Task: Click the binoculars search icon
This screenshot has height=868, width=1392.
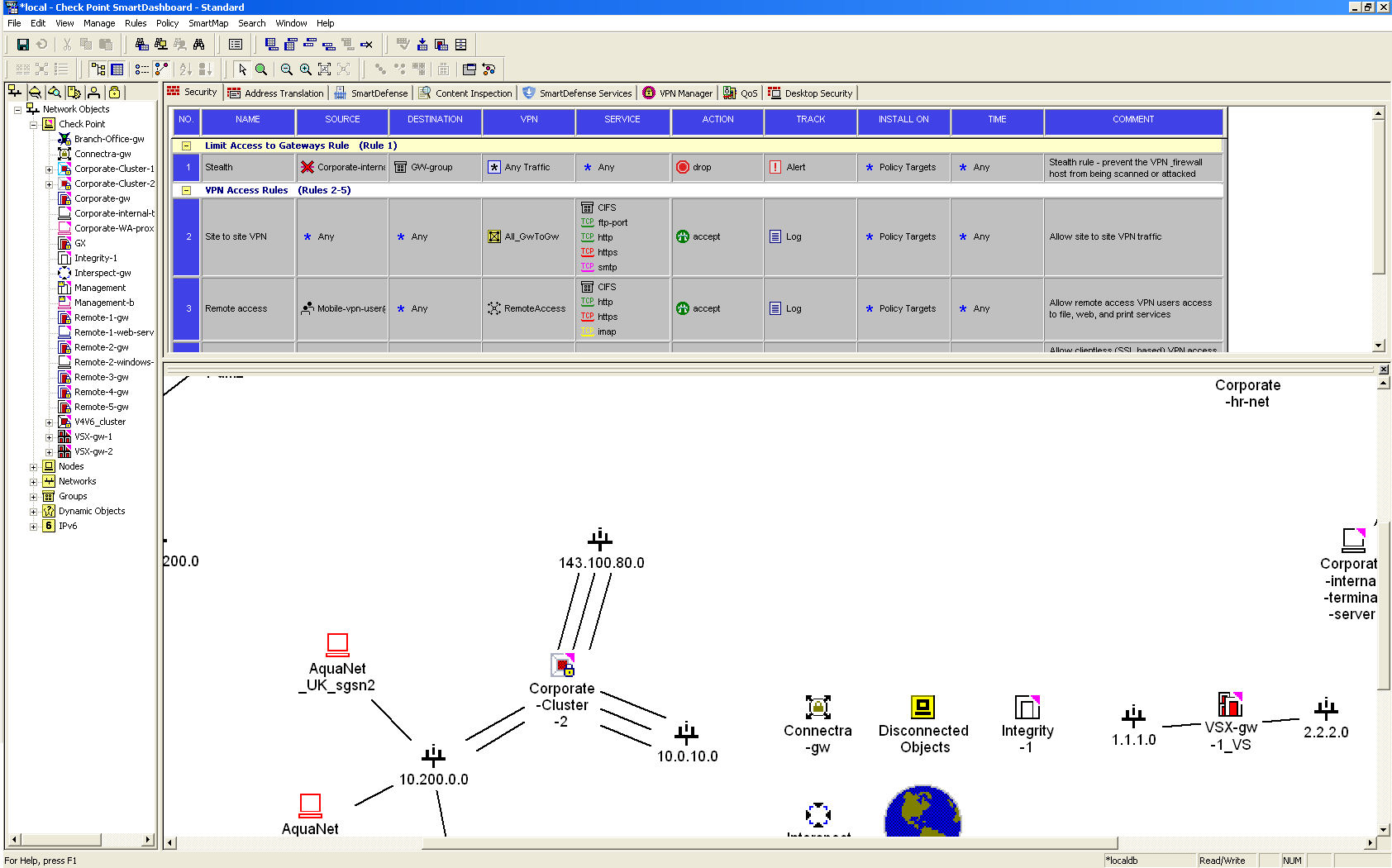Action: (198, 45)
